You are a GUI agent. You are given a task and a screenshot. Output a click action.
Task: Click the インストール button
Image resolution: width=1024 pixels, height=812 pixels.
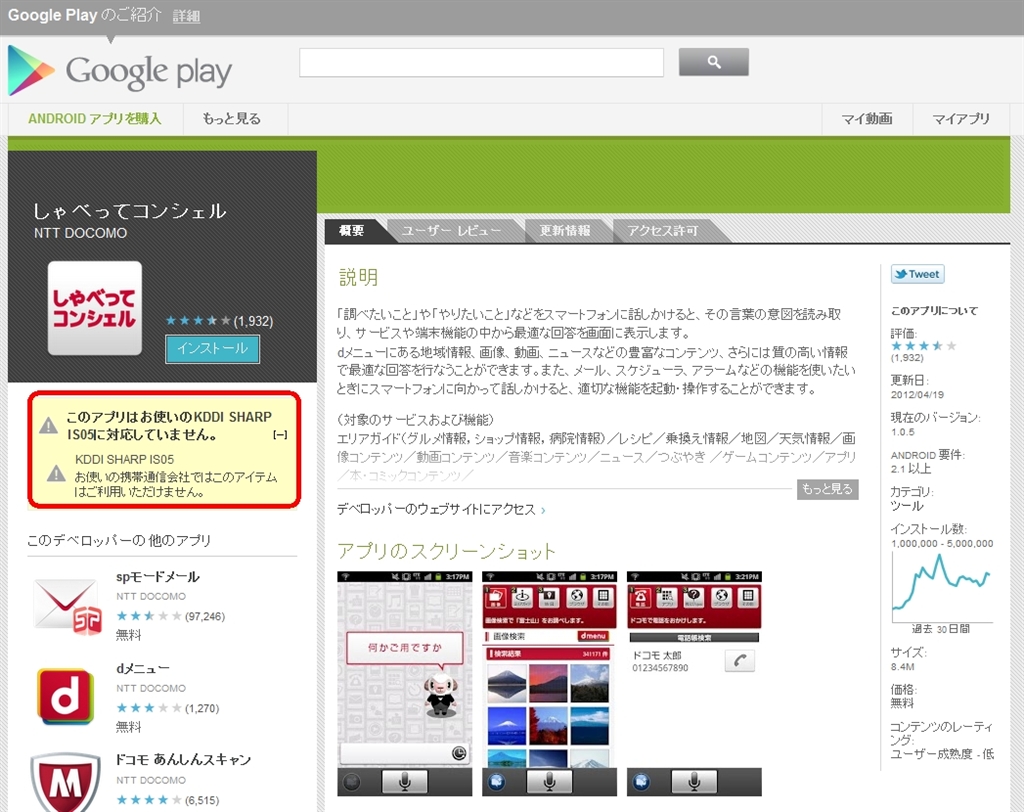click(212, 349)
